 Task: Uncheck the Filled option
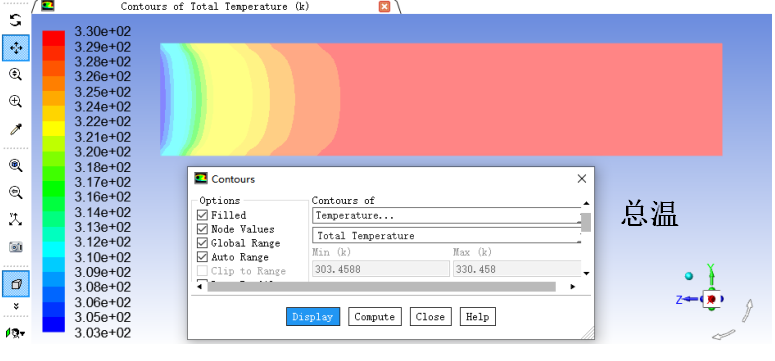202,215
